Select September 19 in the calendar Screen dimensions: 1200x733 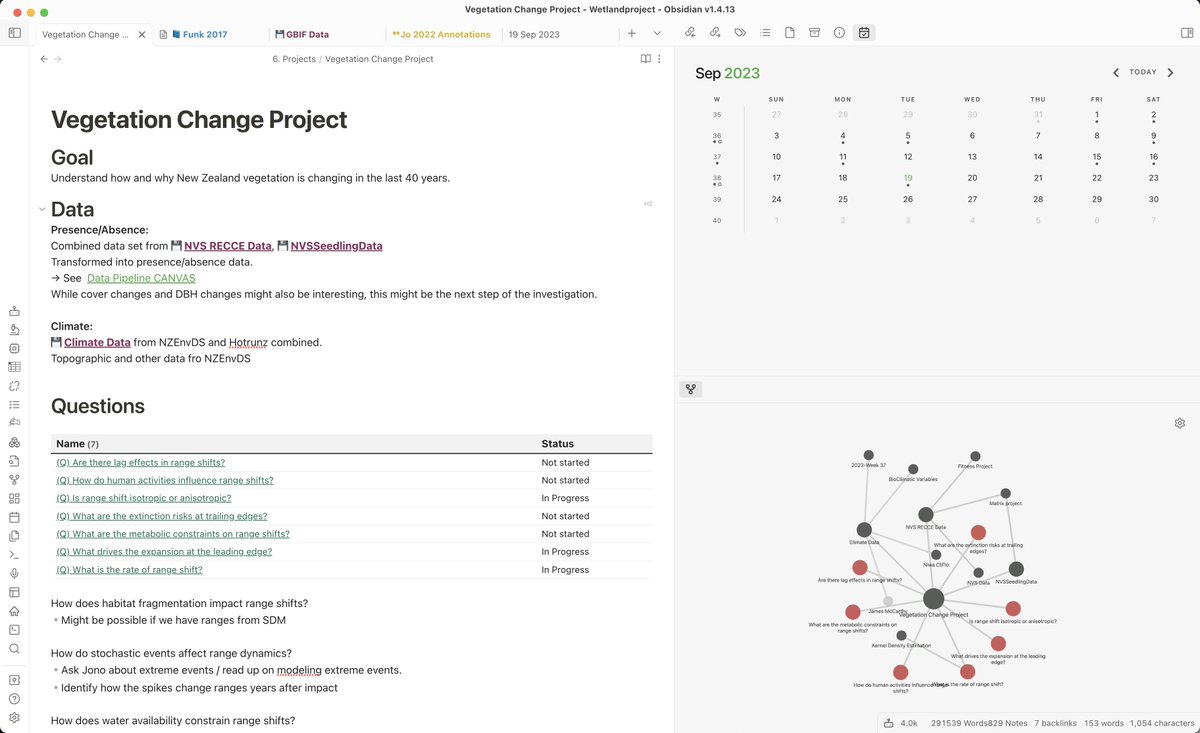pos(907,178)
